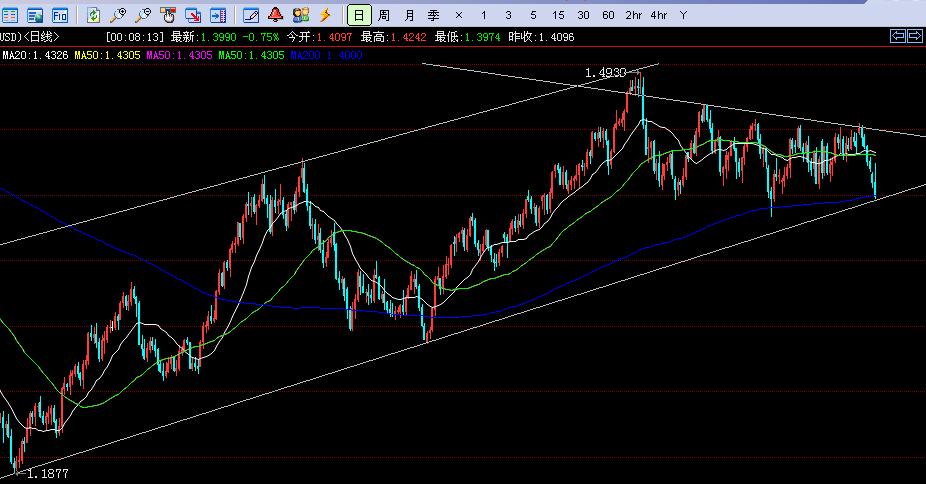Click the red arrow window switch icon
The image size is (926, 484).
[x=193, y=15]
